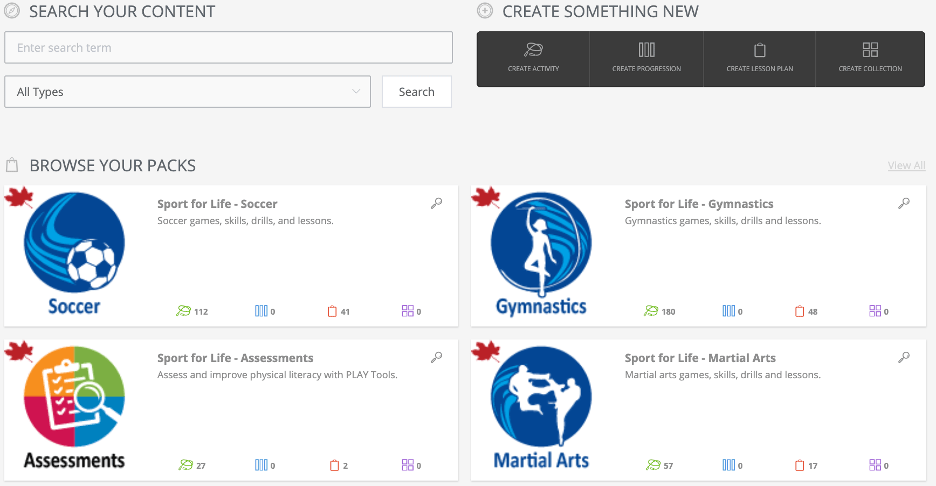Click the Create Lesson Plan icon
The image size is (936, 486).
point(759,50)
